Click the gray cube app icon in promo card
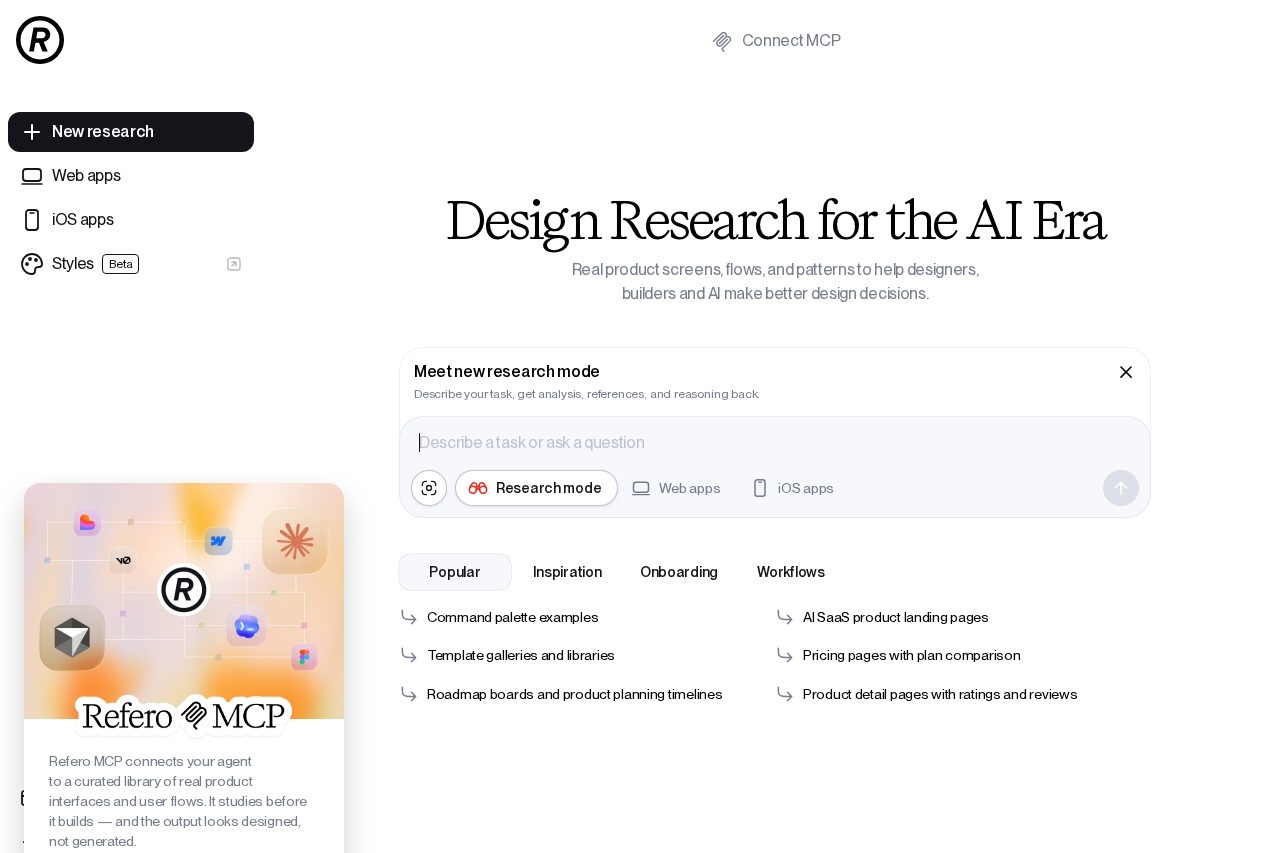Viewport: 1280px width, 853px height. (72, 637)
